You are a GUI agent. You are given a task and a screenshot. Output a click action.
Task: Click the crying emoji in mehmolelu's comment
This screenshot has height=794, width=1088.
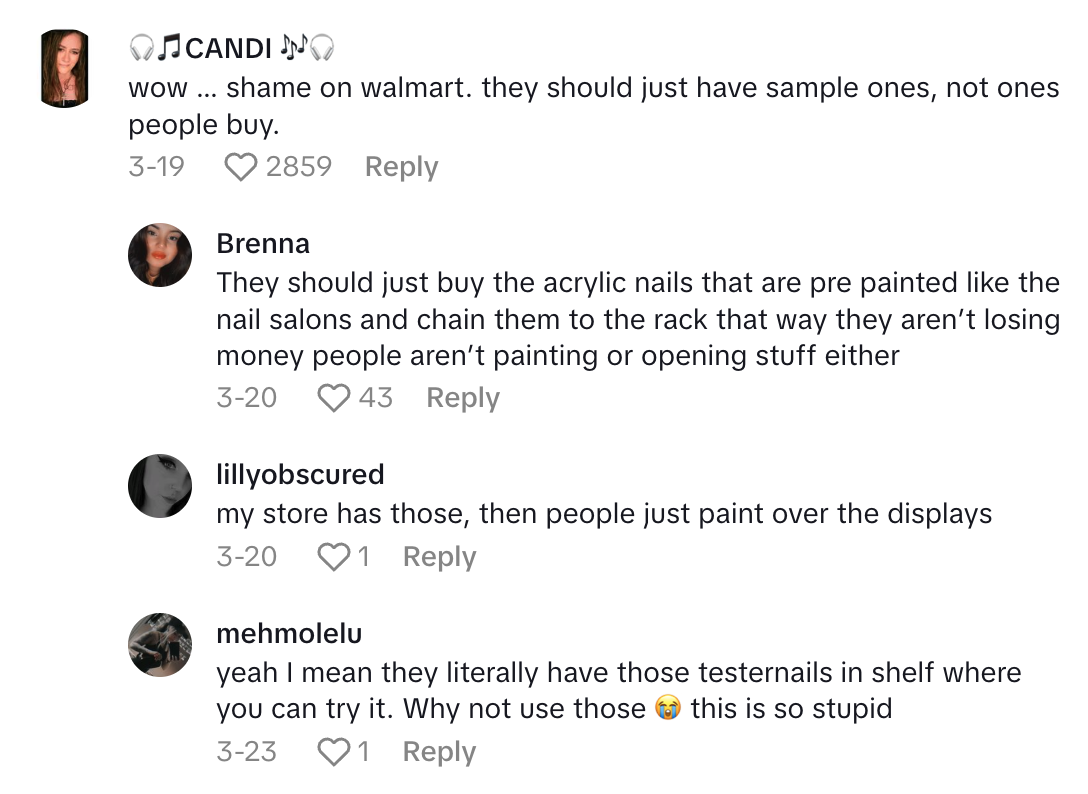coord(668,709)
